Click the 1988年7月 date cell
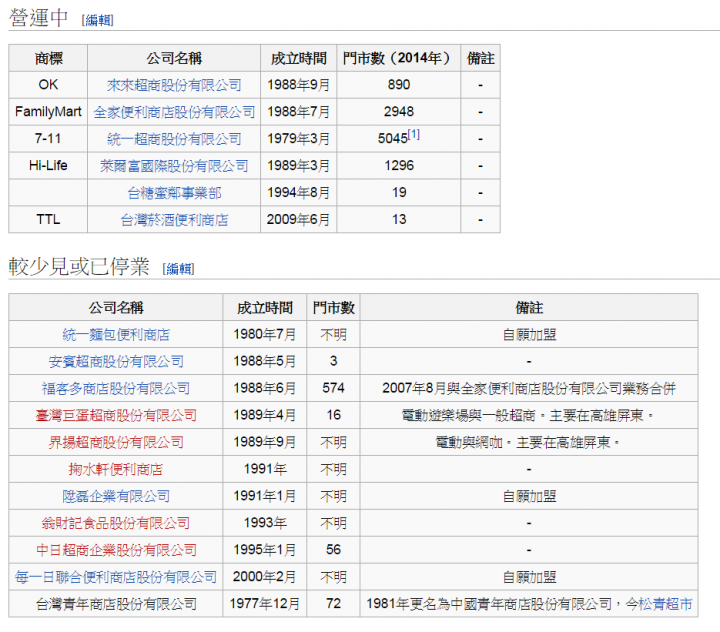The image size is (720, 632). coord(298,112)
